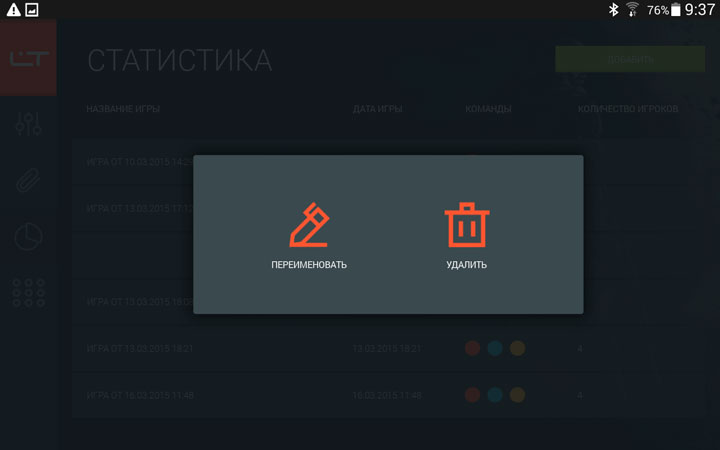This screenshot has width=720, height=450.
Task: Tap the LT logo in top-left corner
Action: tap(28, 58)
